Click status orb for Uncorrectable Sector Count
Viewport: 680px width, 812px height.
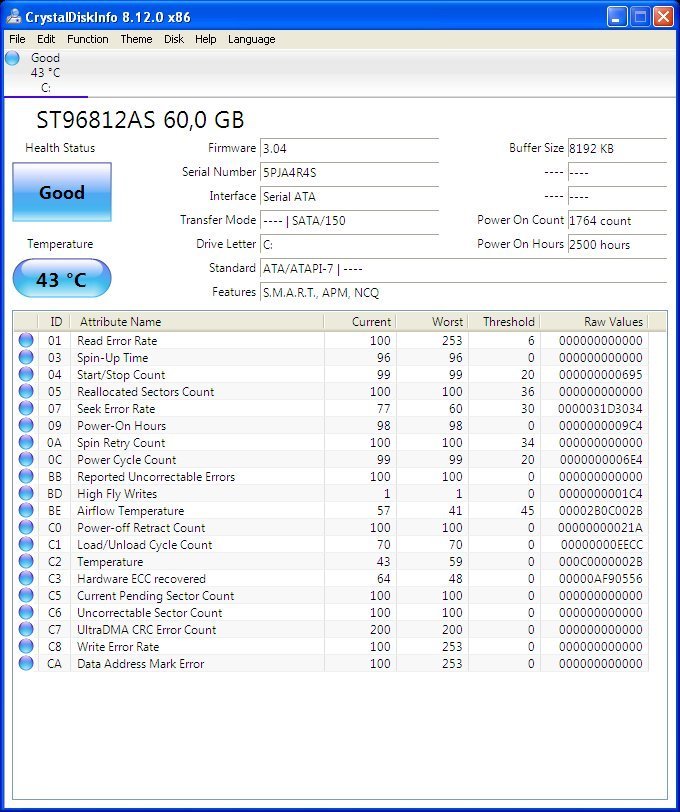point(26,612)
